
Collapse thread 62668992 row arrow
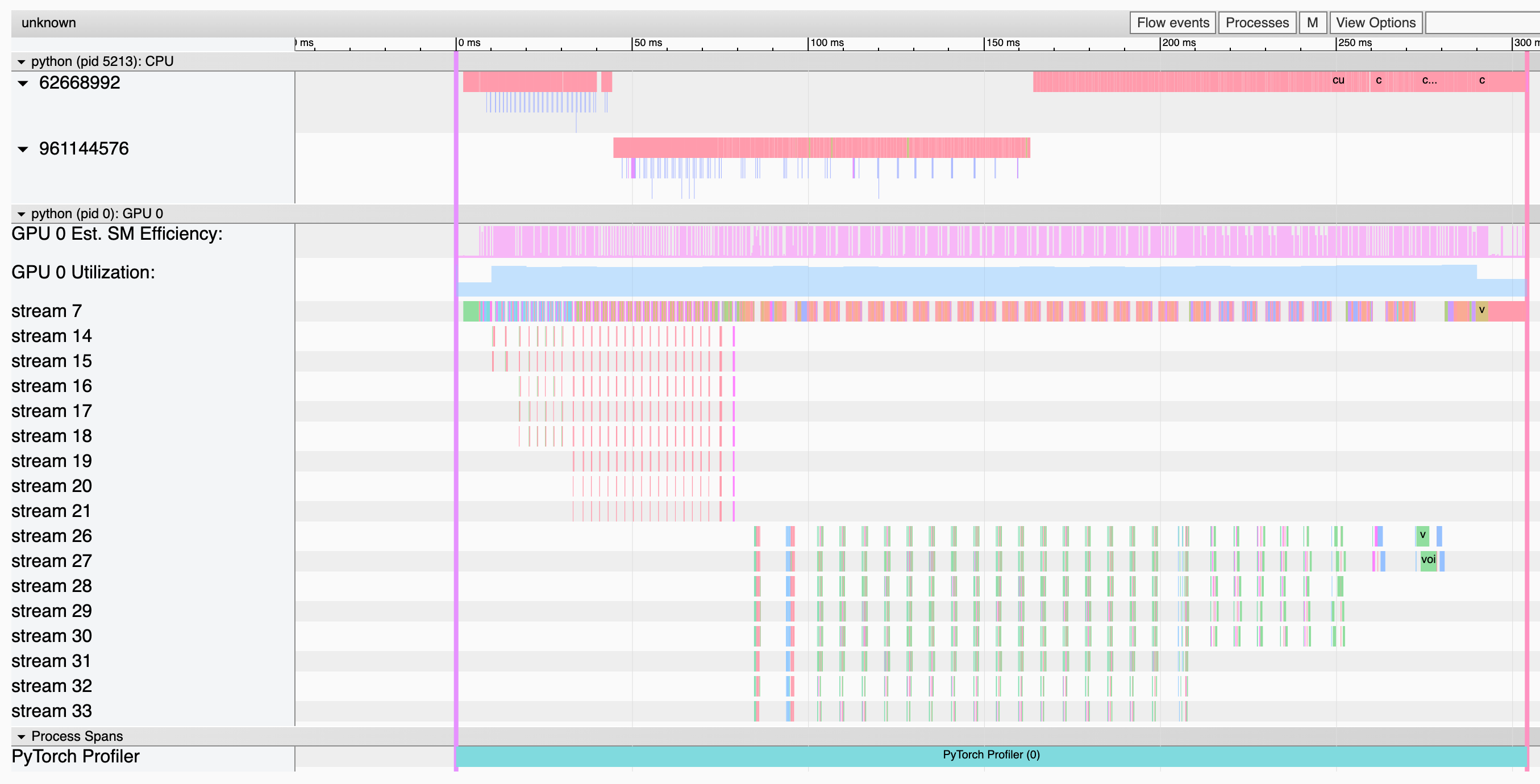23,83
